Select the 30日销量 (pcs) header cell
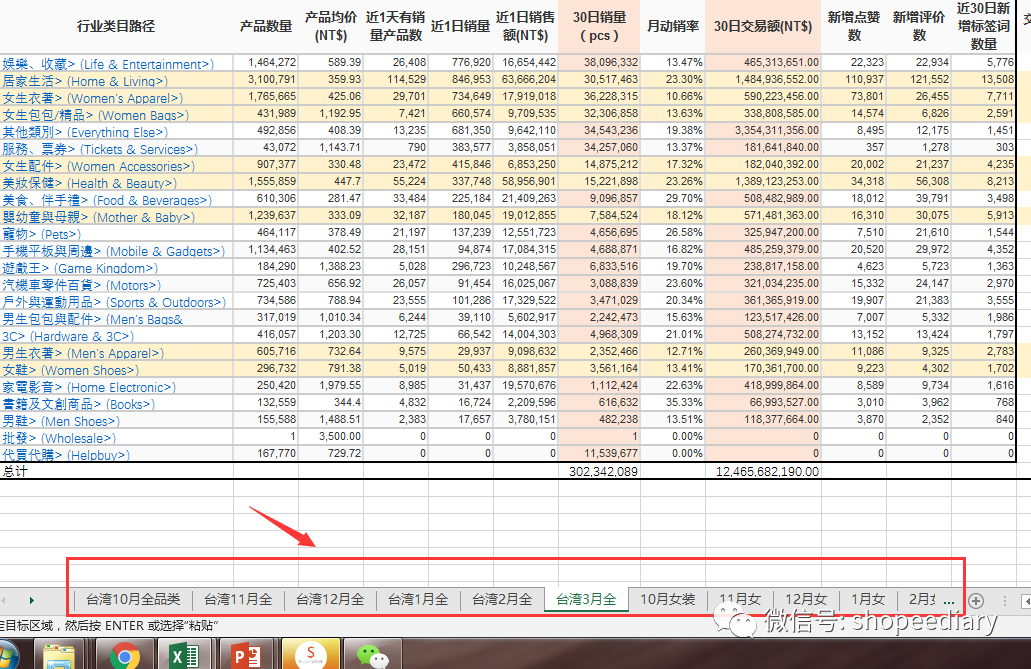This screenshot has width=1031, height=669. (599, 26)
